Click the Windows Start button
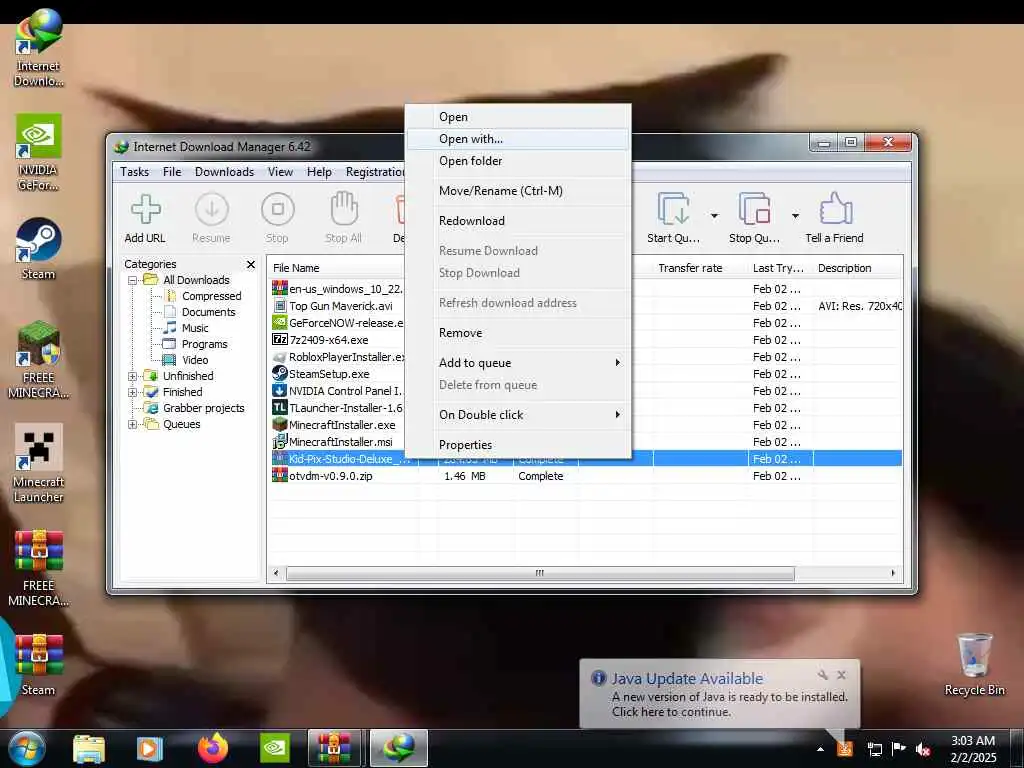Screen dimensions: 1024x768 pos(27,748)
